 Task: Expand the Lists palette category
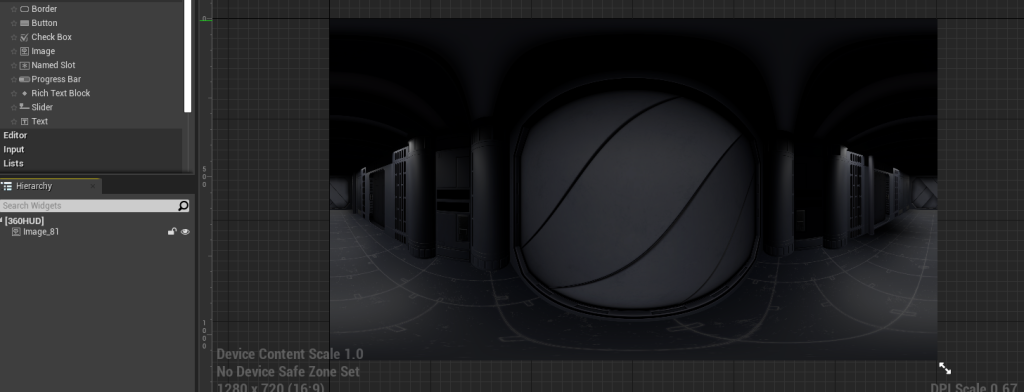tap(91, 163)
